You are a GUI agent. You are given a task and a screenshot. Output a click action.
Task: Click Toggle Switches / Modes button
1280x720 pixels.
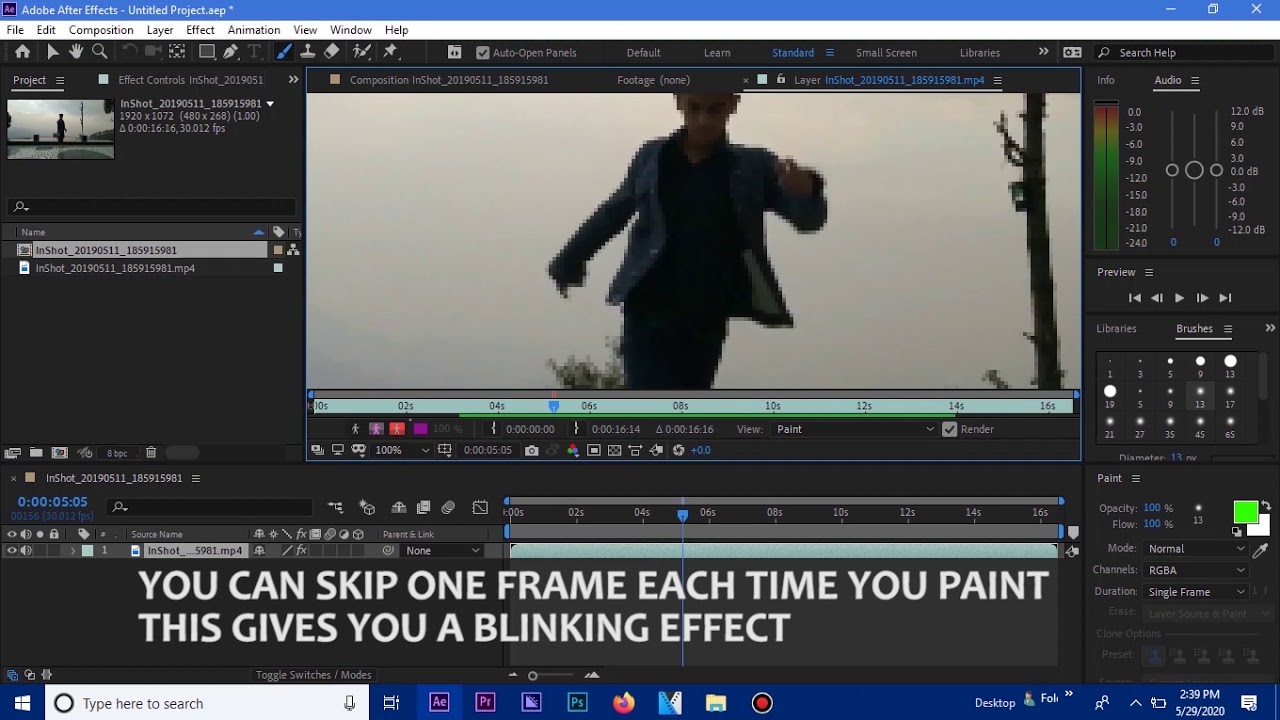pos(313,675)
